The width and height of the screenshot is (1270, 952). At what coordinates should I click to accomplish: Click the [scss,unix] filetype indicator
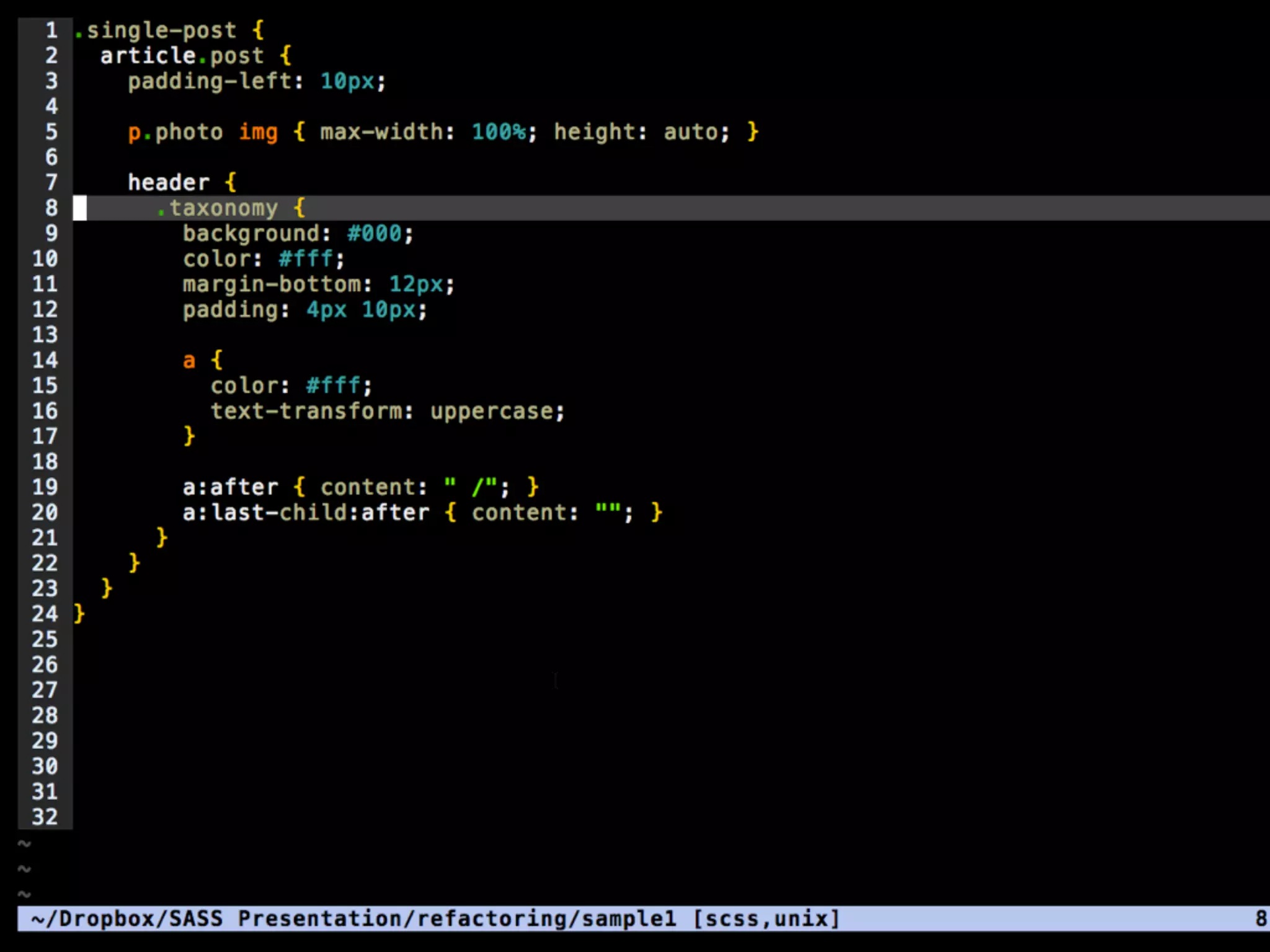[766, 919]
